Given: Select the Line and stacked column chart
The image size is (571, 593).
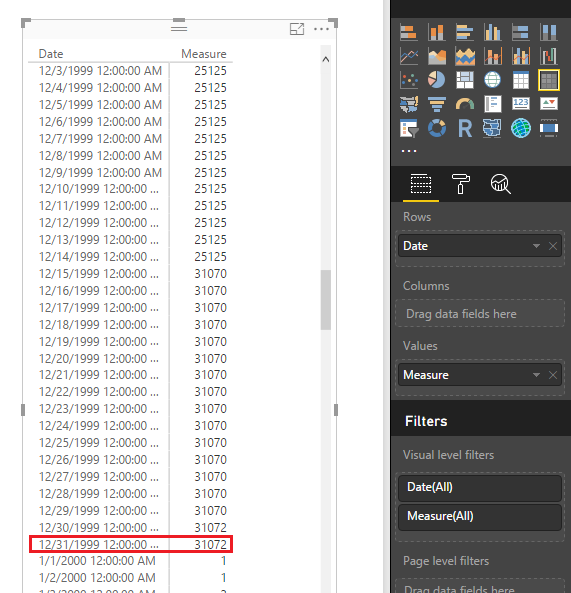Looking at the screenshot, I should [x=492, y=56].
